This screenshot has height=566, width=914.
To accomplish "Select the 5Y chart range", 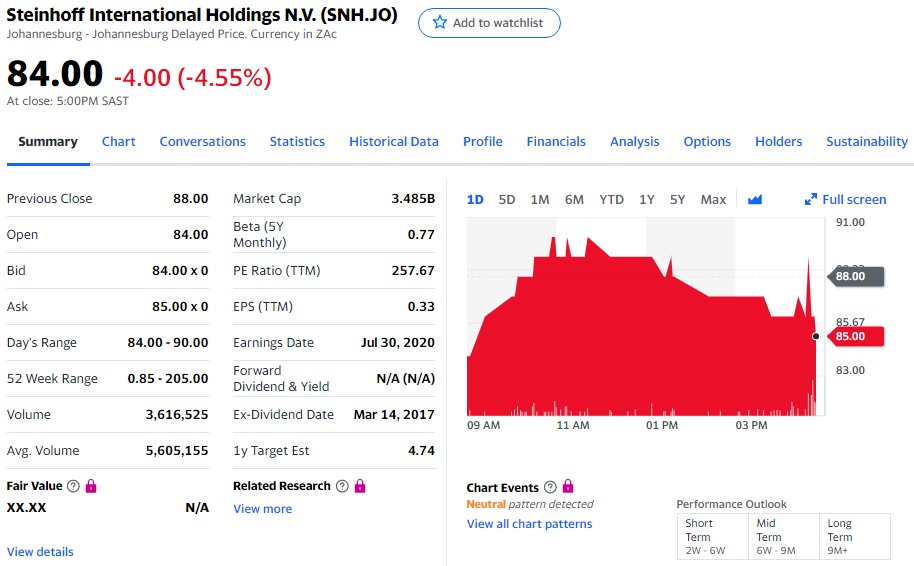I will (x=677, y=200).
